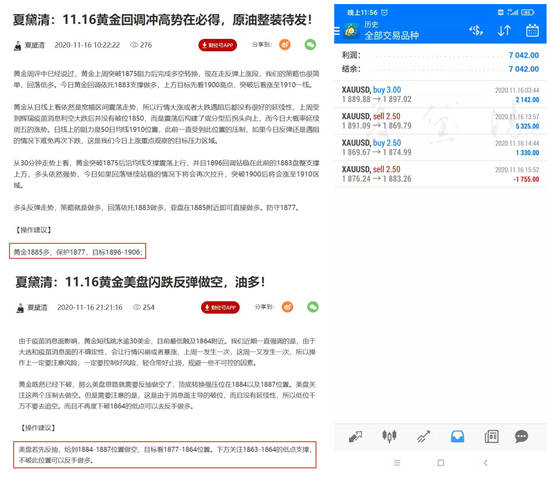The image size is (550, 479).
Task: Open XAUUSD buy 3.00 trade row
Action: click(x=440, y=94)
